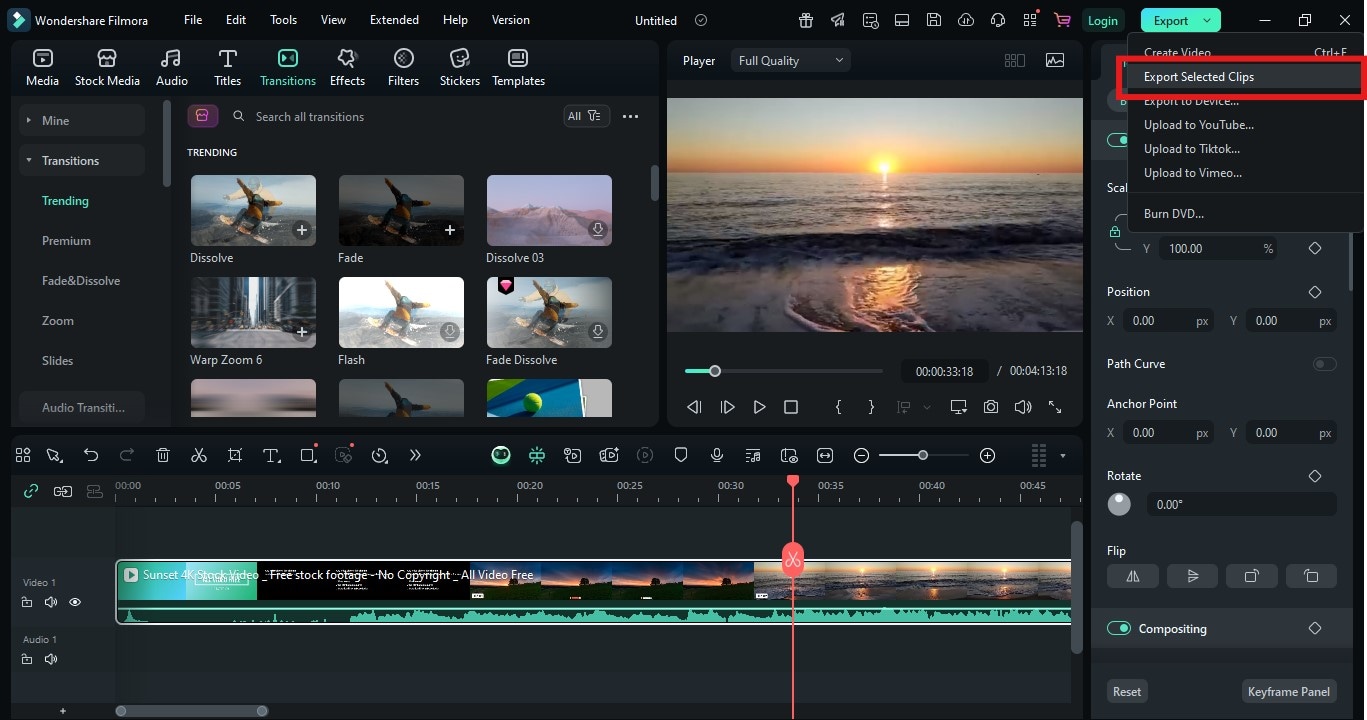Open the Full Quality player dropdown

[x=790, y=60]
